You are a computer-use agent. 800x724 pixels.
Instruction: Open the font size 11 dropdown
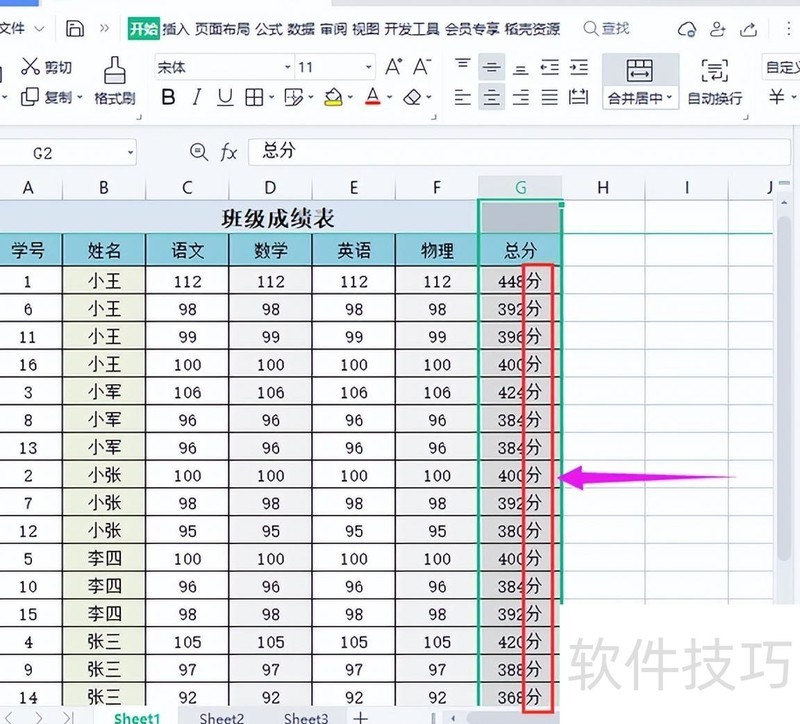368,67
